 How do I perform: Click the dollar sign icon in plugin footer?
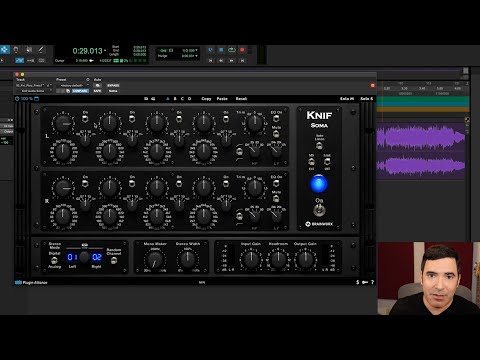[357, 282]
